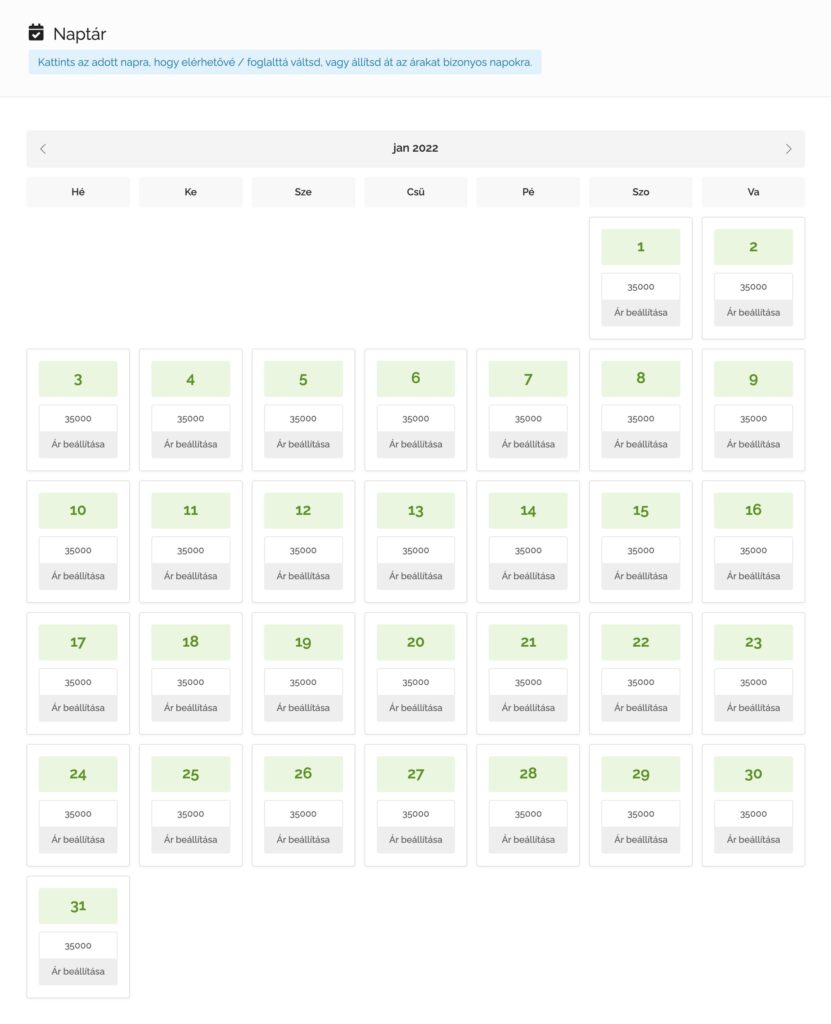This screenshot has height=1024, width=831.
Task: Click the jan 2022 month title
Action: click(x=415, y=149)
